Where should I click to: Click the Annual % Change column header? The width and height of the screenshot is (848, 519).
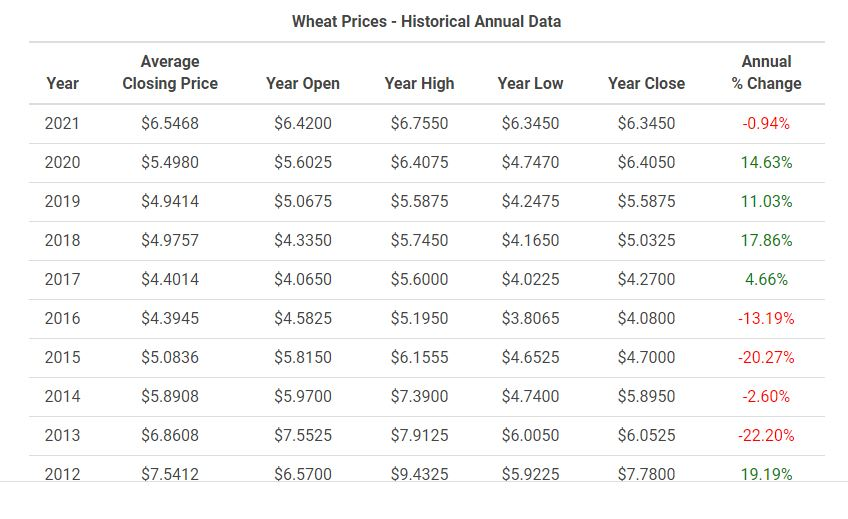coord(766,73)
